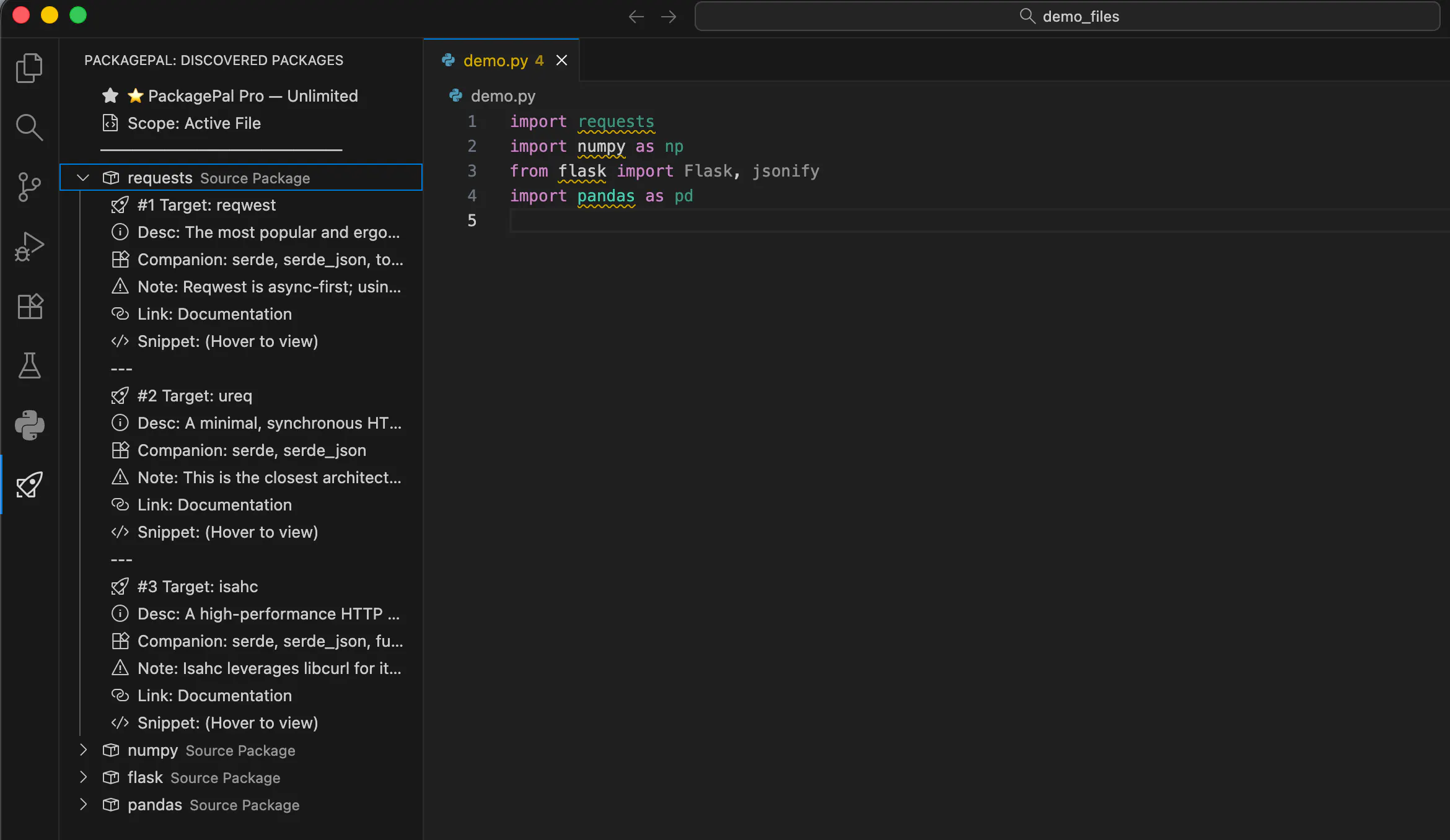Click PACKAGEPAL: DISCOVERED PACKAGES header
Screen dimensions: 1450x840
coord(214,60)
